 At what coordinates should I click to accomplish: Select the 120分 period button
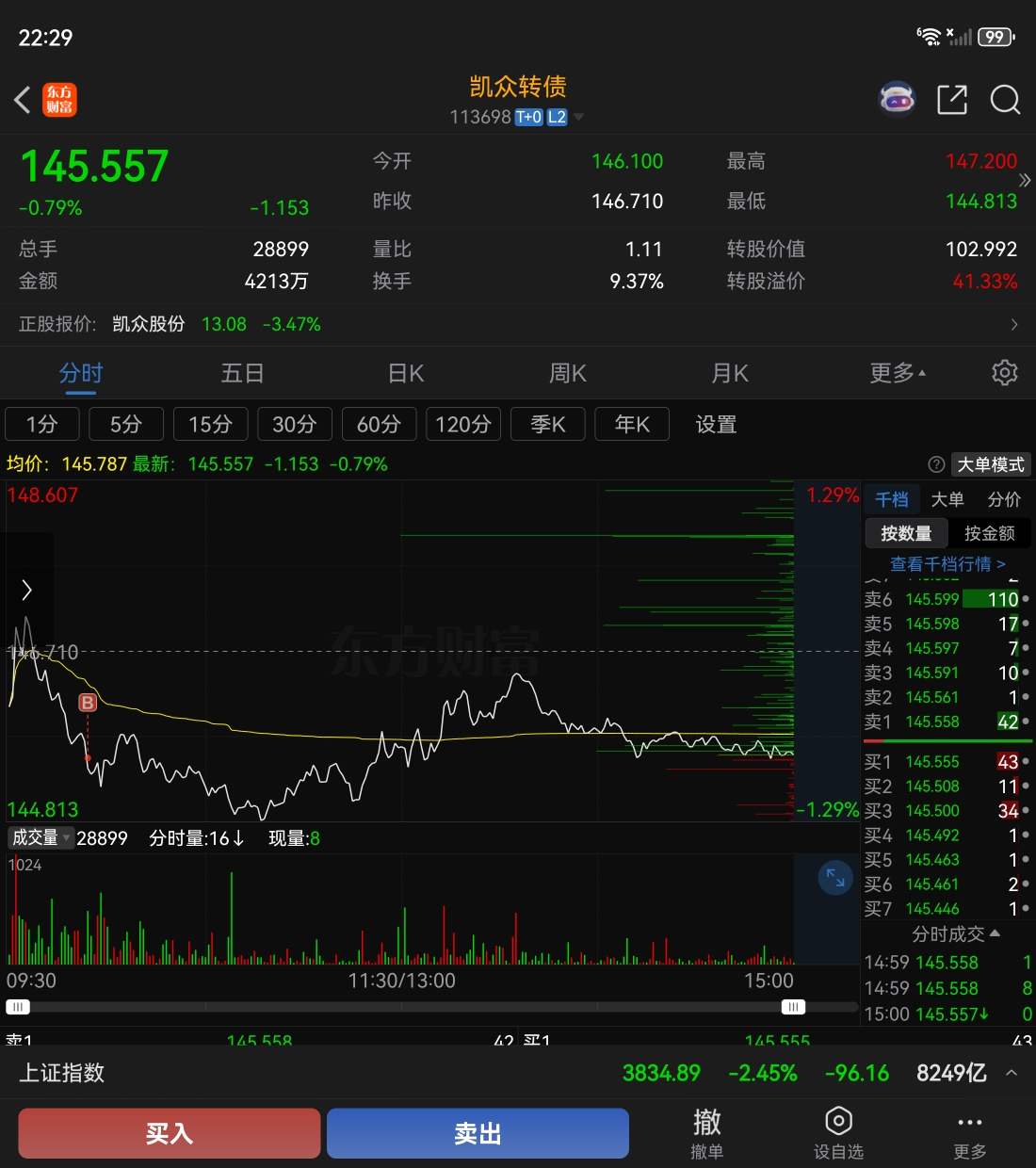coord(463,424)
